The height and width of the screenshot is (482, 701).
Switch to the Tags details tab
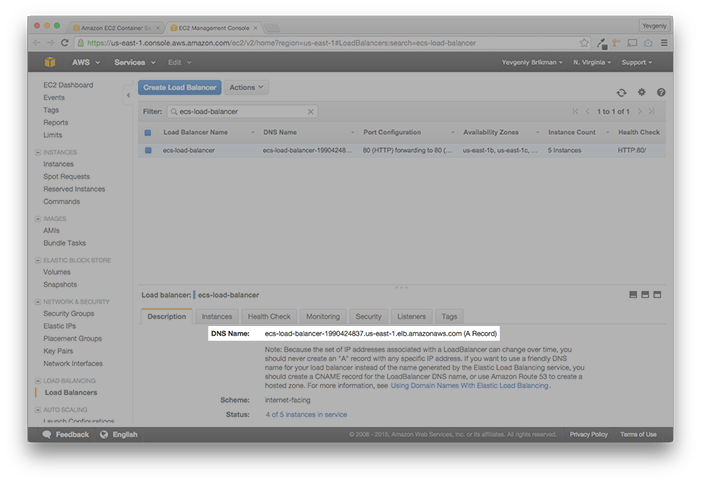click(449, 316)
